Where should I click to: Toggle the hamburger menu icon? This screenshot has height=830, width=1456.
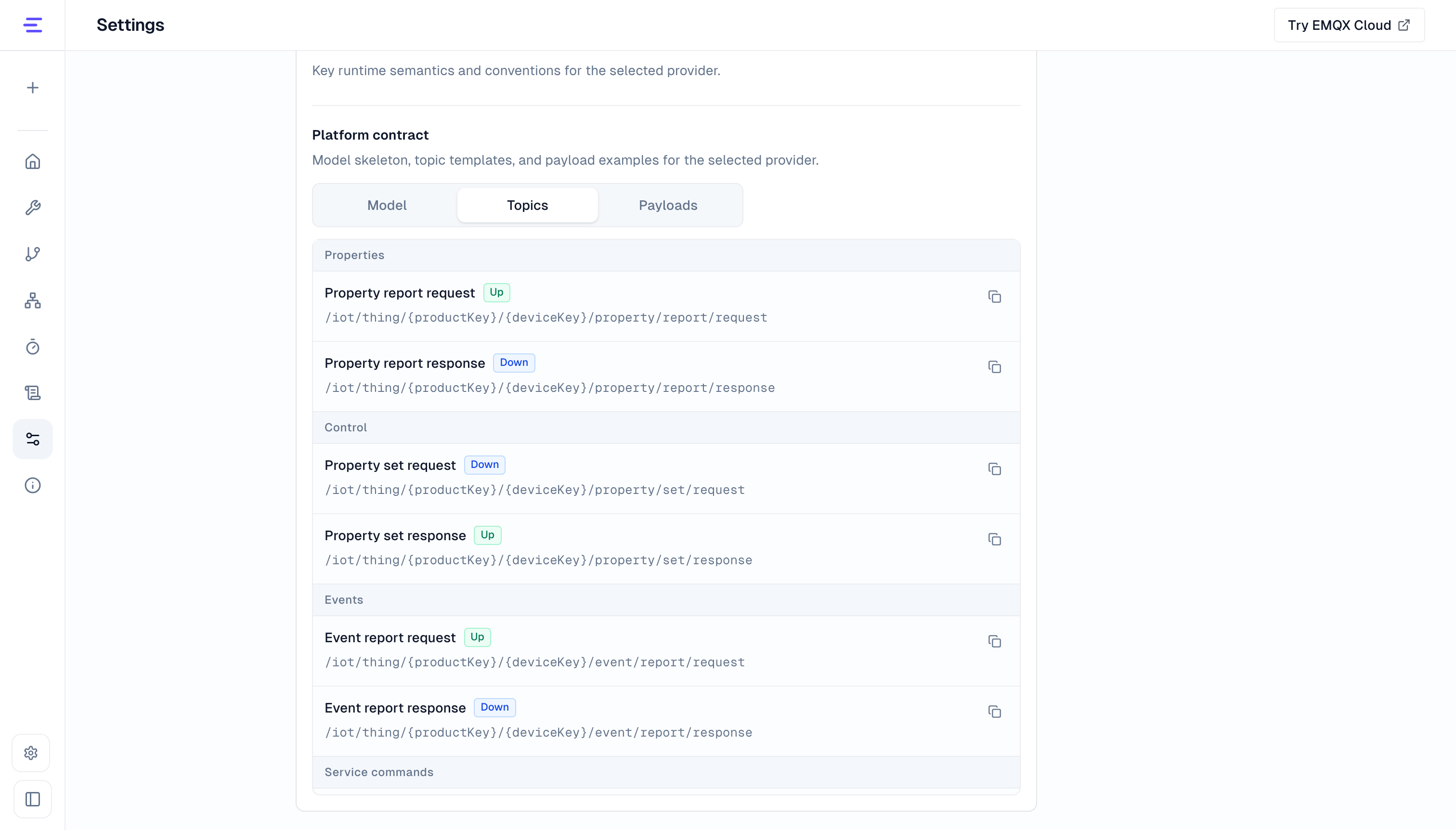32,25
